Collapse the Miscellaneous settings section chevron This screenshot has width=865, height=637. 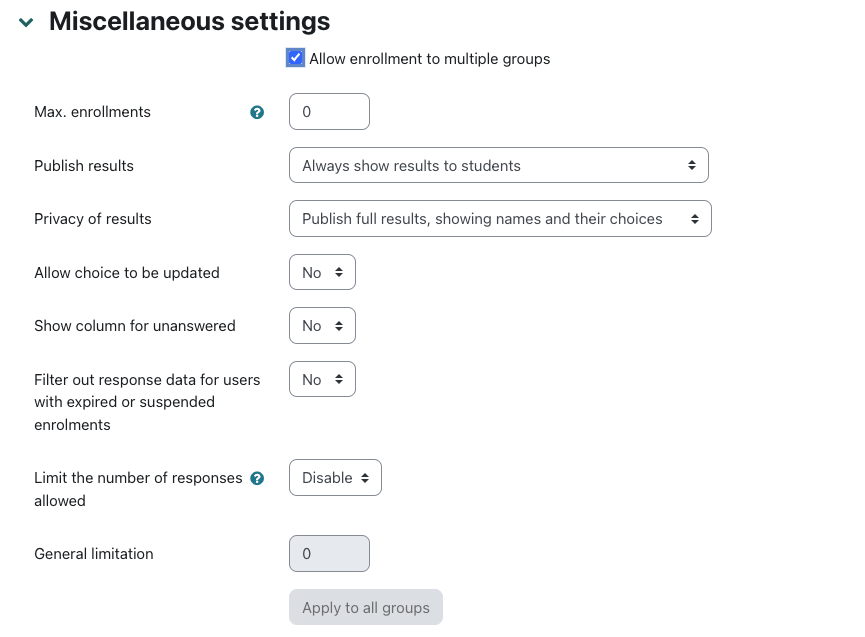tap(26, 22)
